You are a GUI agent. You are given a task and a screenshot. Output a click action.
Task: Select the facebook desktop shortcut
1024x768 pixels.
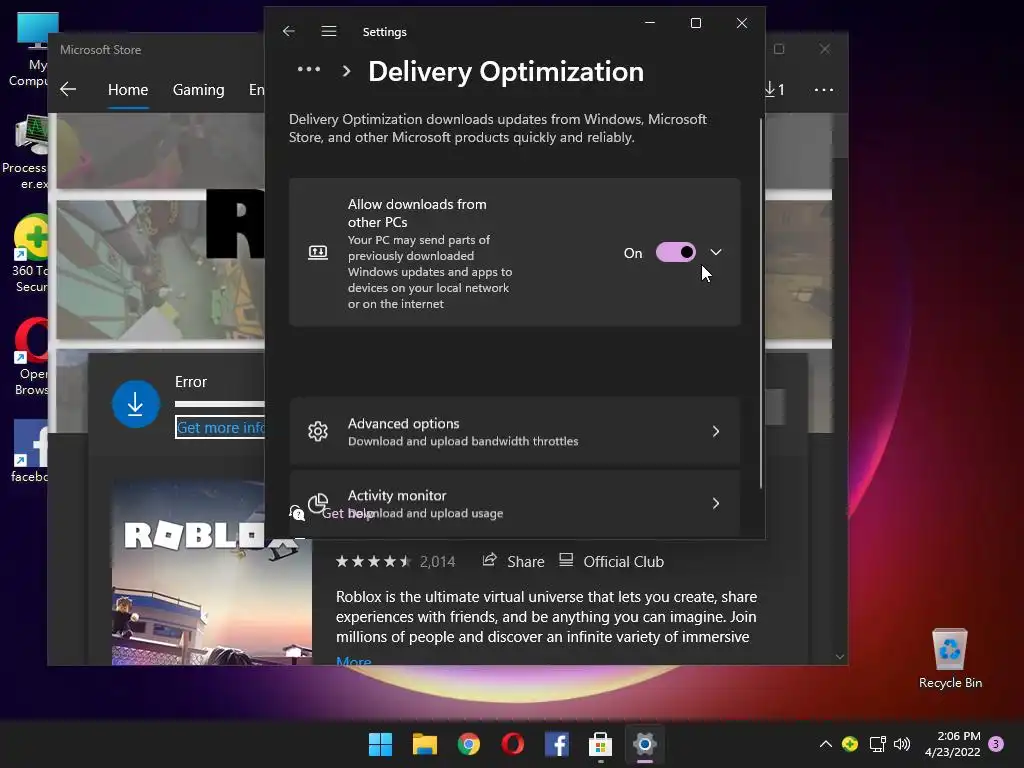click(x=29, y=451)
